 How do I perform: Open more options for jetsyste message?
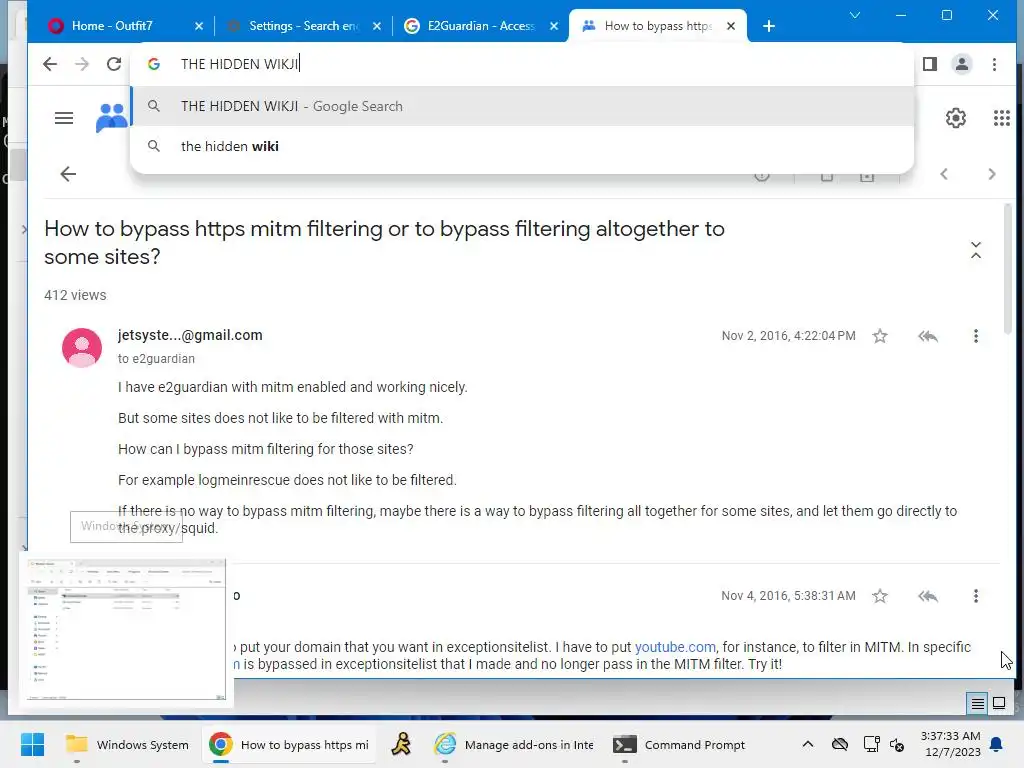coord(976,336)
